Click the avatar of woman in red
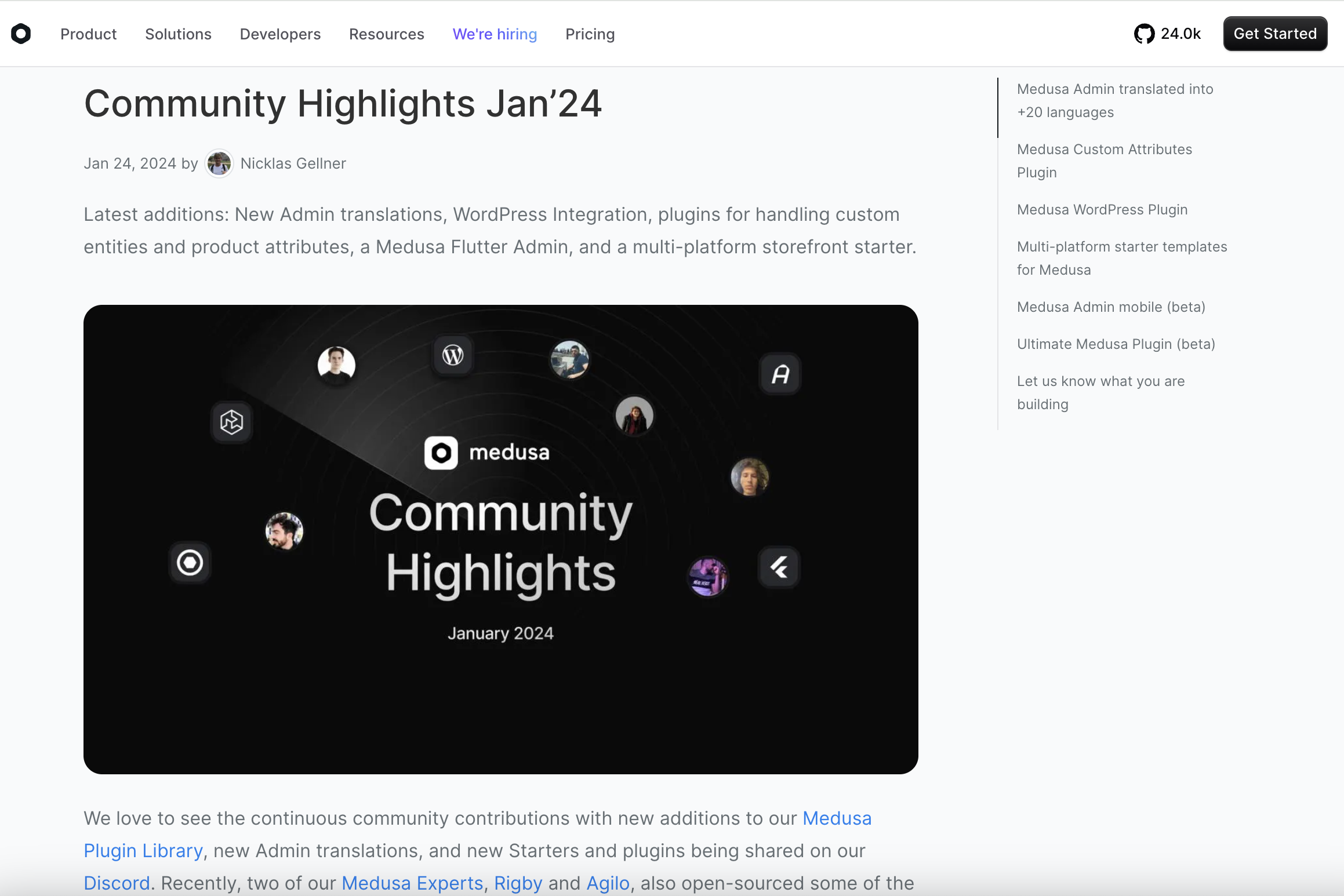 [x=634, y=416]
